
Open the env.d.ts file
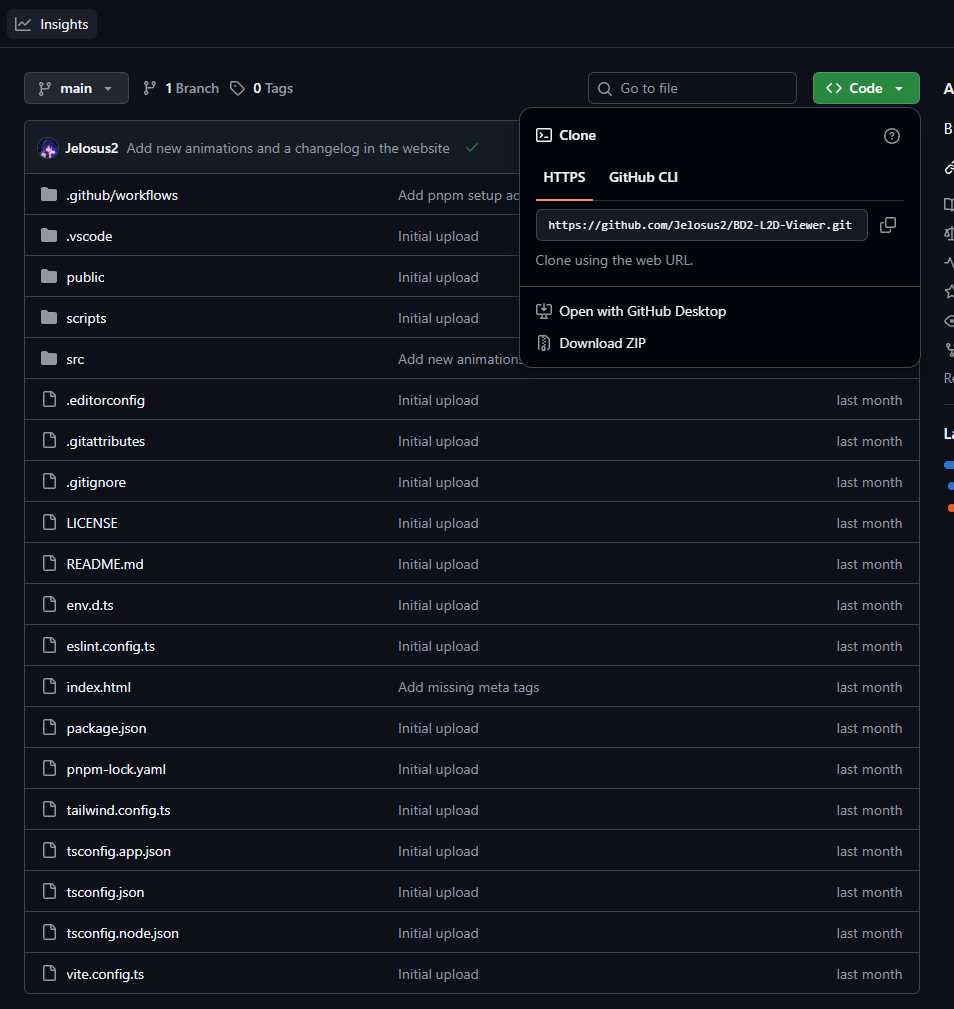pyautogui.click(x=90, y=606)
